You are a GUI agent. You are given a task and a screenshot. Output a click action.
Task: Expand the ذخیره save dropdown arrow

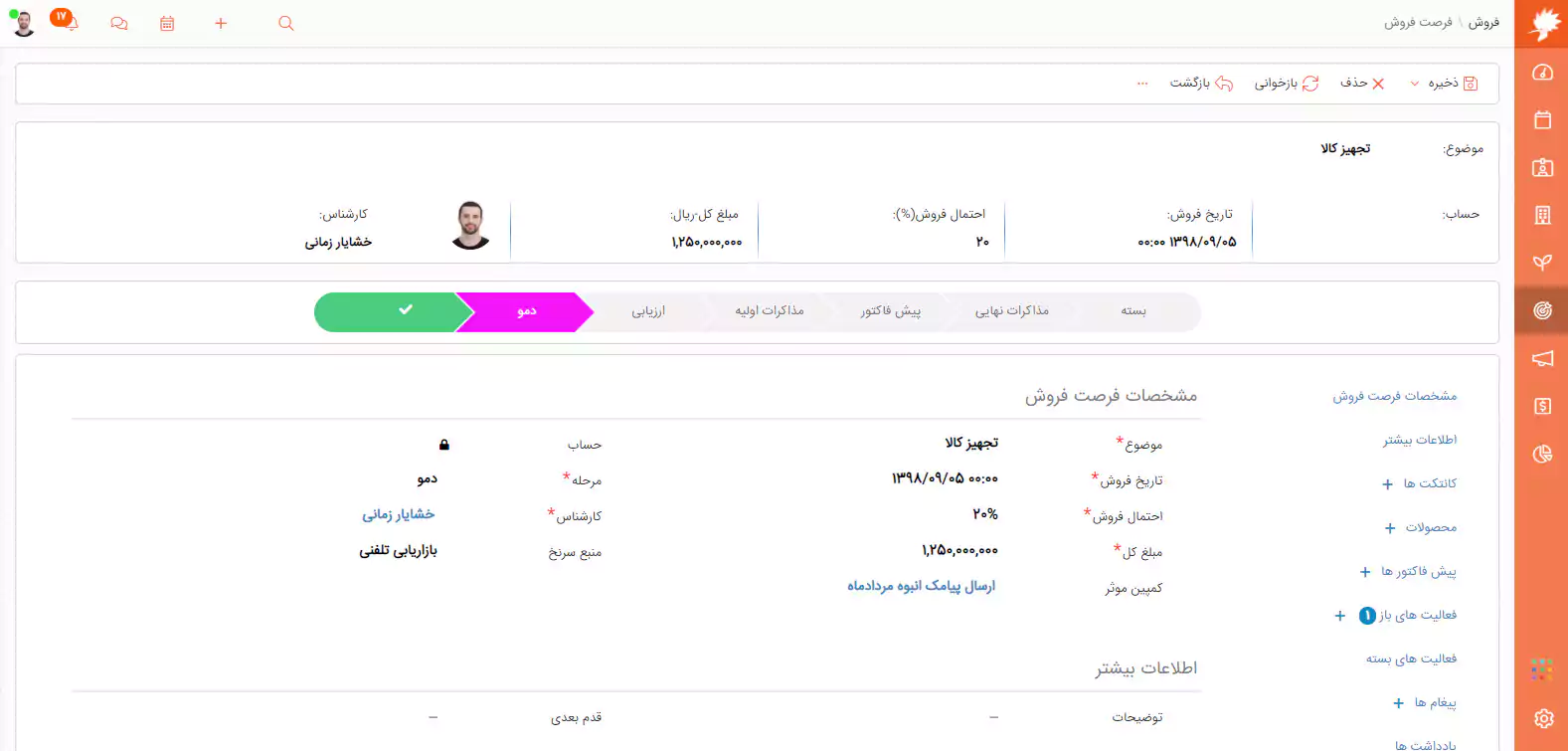pyautogui.click(x=1414, y=84)
